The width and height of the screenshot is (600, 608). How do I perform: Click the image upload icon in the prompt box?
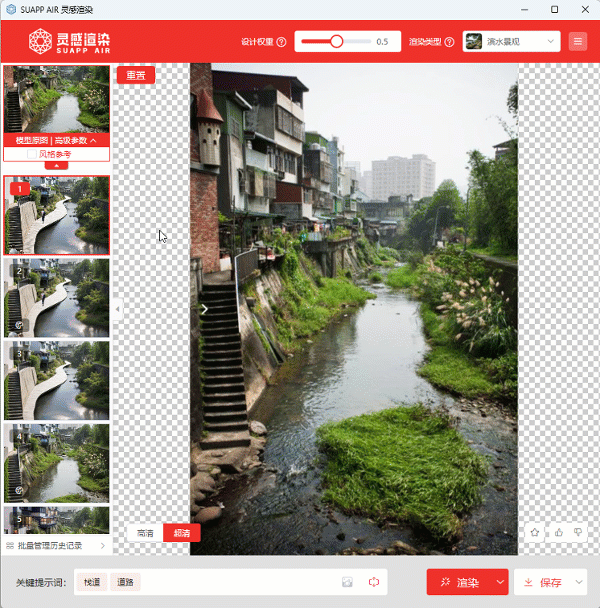[347, 582]
